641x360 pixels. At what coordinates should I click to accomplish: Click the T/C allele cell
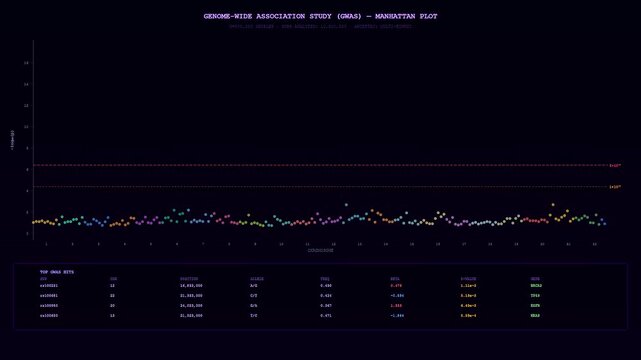(254, 315)
